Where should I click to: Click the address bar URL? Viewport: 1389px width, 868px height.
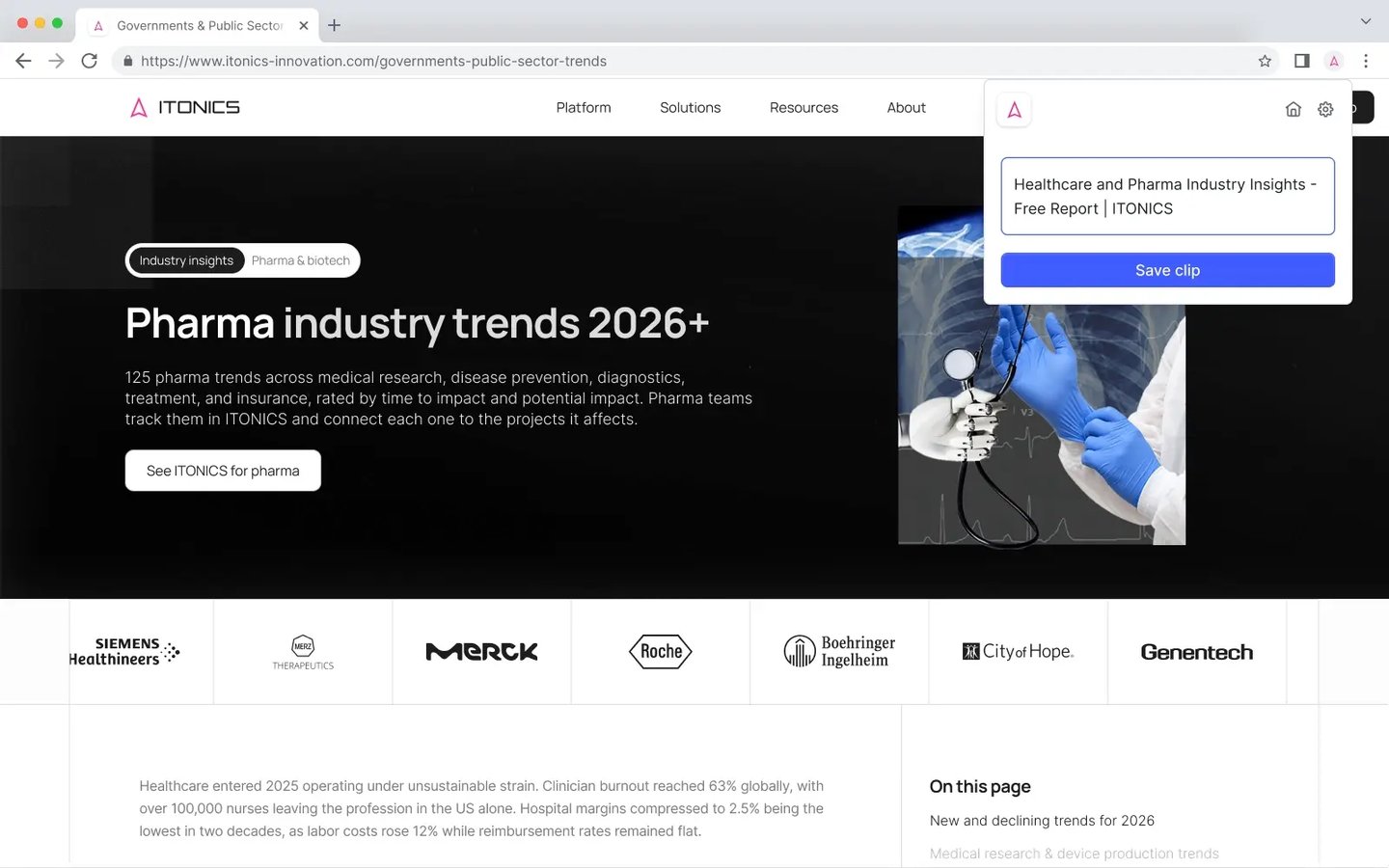pyautogui.click(x=373, y=61)
